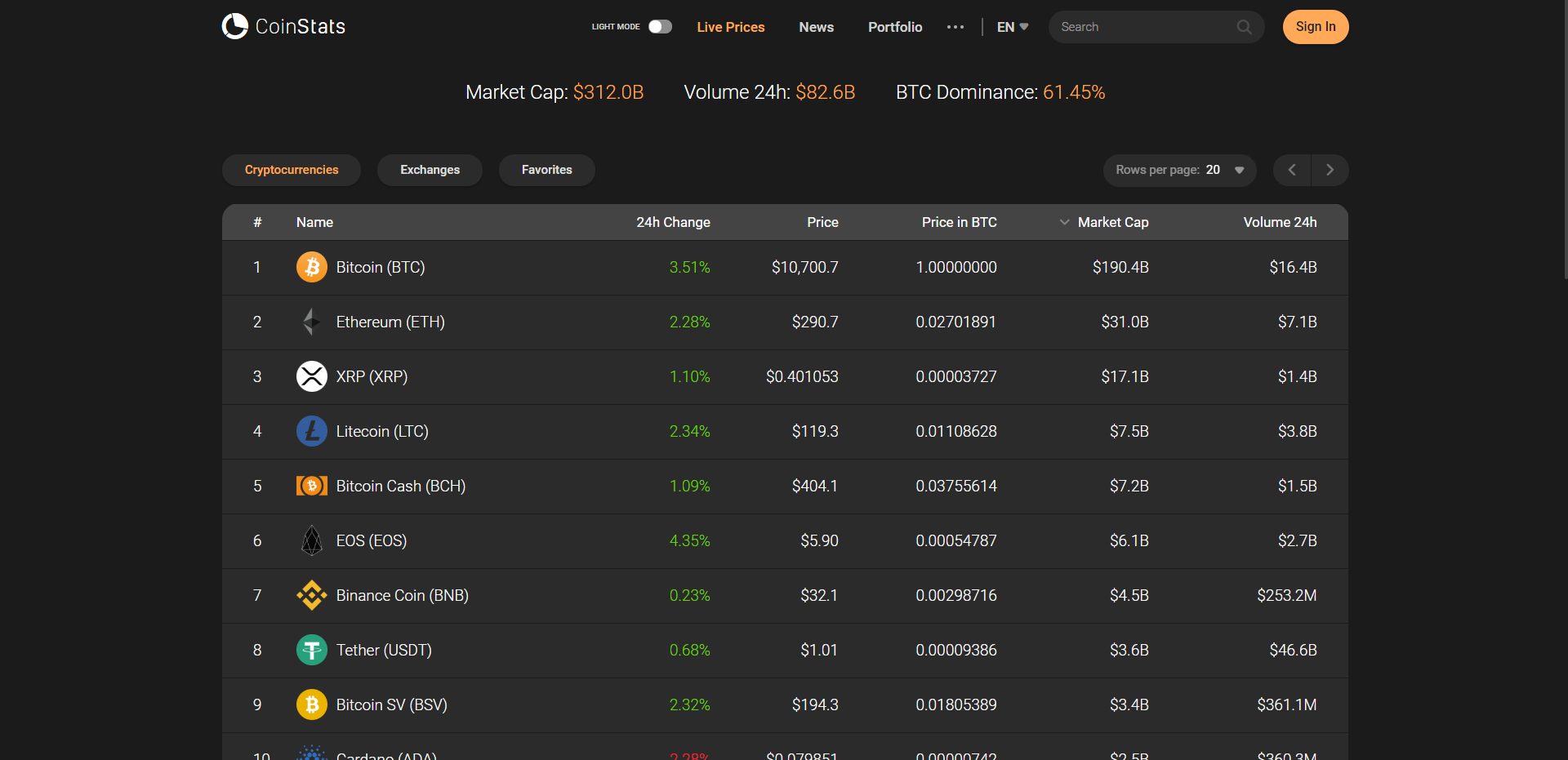
Task: Go to next page arrow
Action: (1330, 170)
